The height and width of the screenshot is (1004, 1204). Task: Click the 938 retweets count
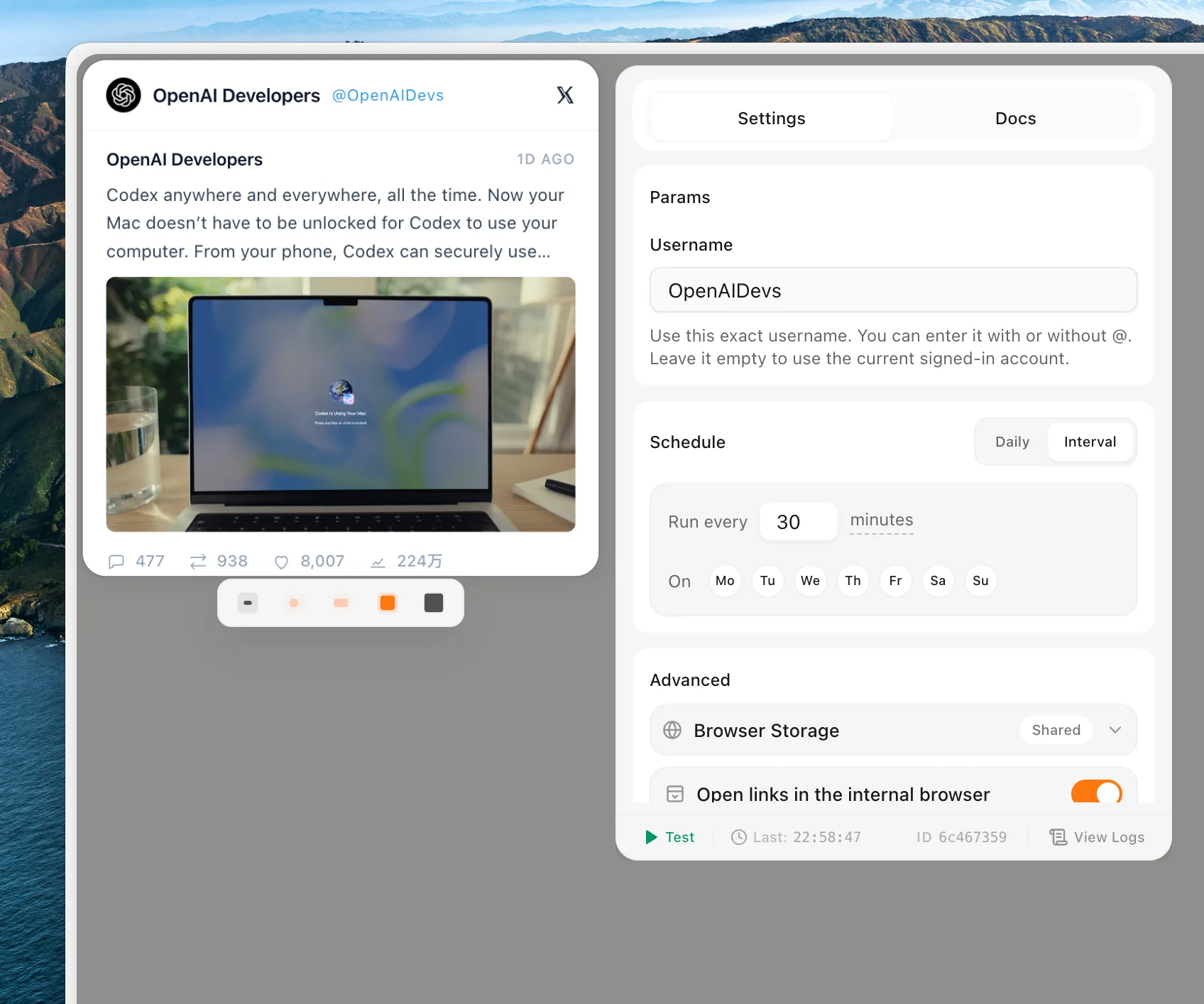pos(232,561)
